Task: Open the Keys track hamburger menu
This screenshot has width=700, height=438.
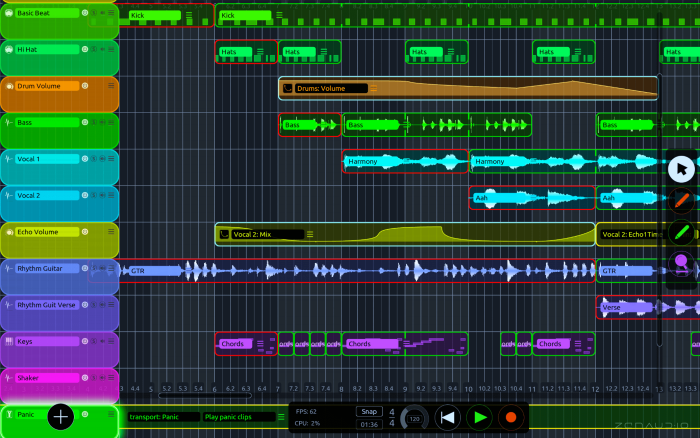Action: pos(111,341)
